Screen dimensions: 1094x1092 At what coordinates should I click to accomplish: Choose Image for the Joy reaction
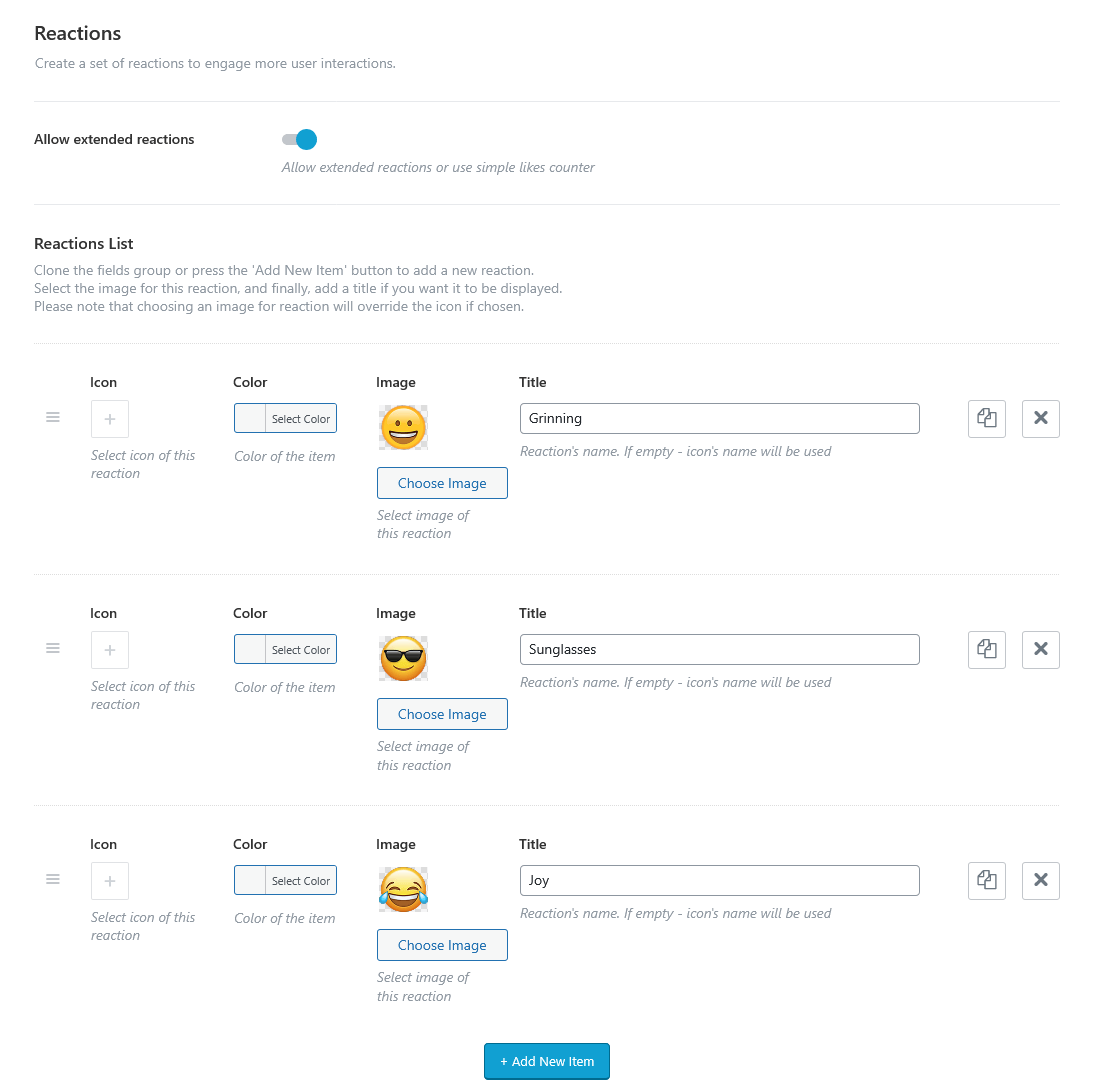click(x=442, y=945)
